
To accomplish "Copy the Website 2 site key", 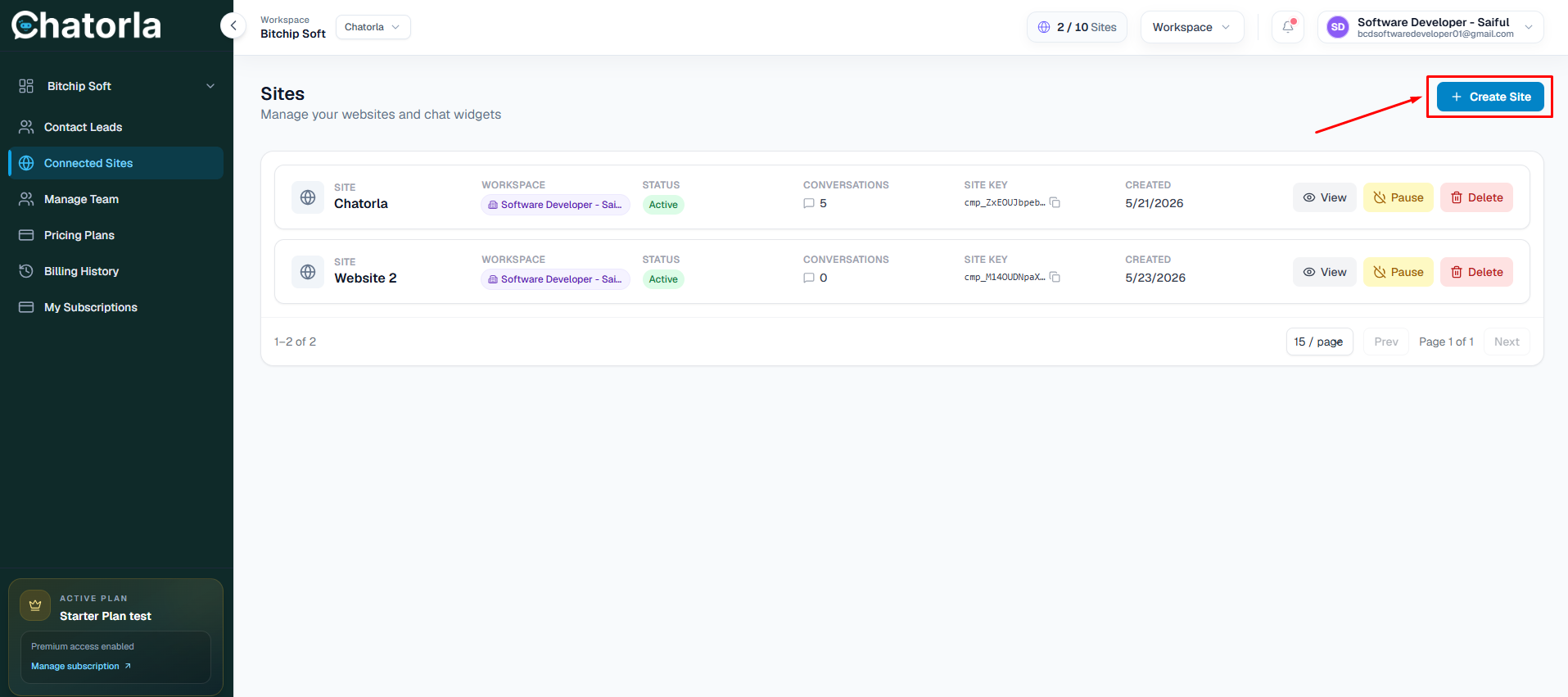I will [x=1055, y=278].
